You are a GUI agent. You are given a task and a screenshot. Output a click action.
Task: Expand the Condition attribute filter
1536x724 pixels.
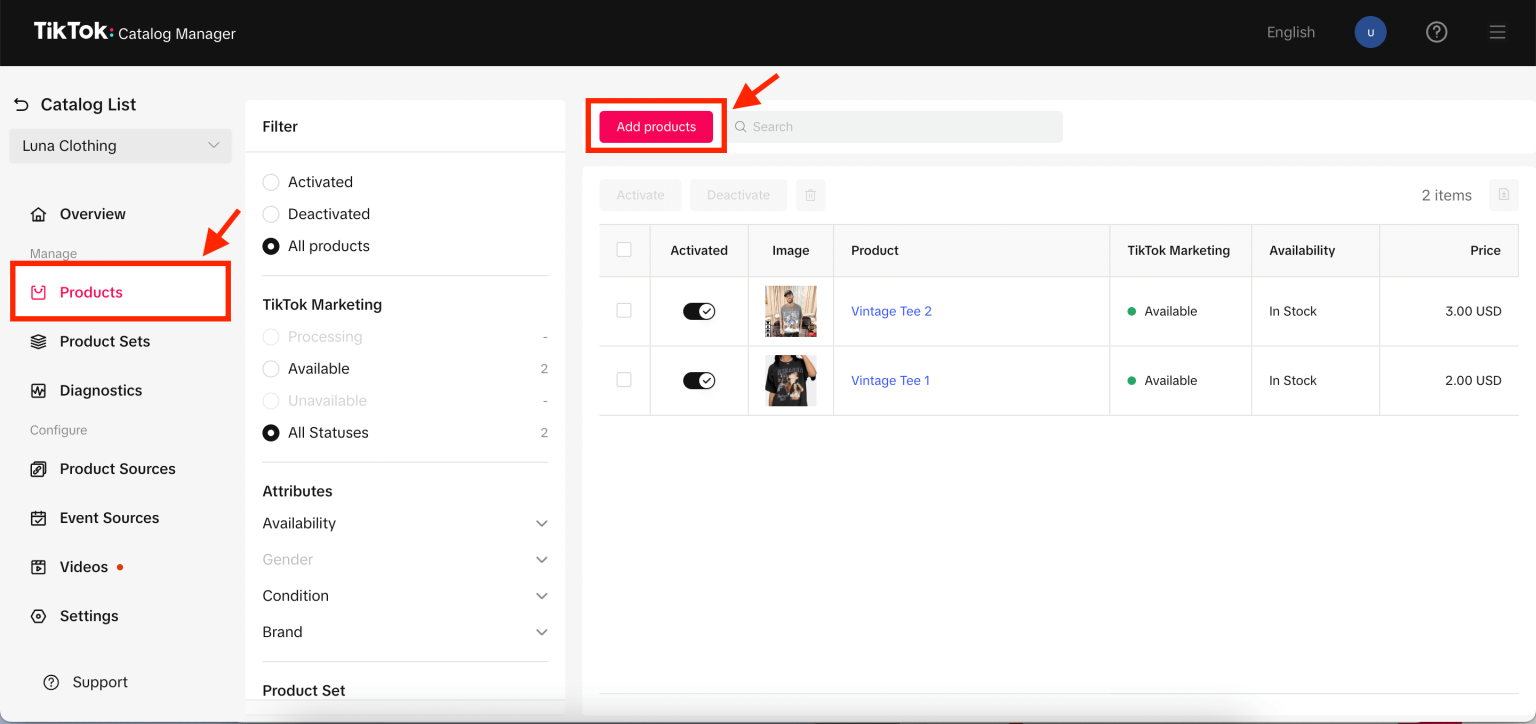(404, 595)
